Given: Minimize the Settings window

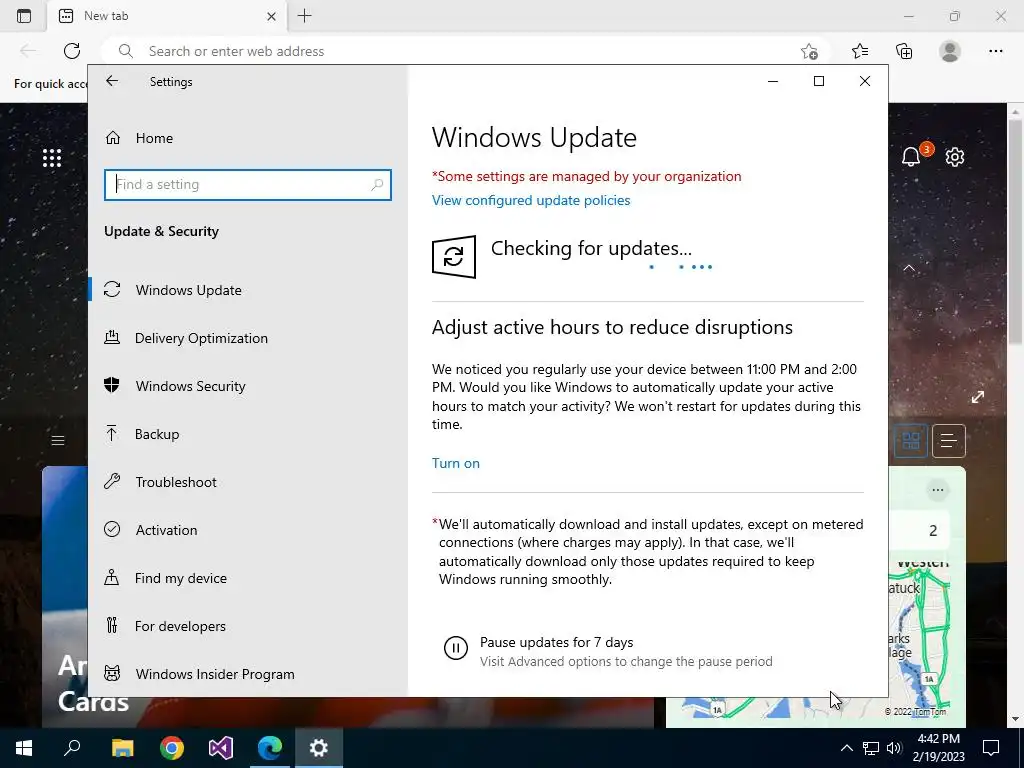Looking at the screenshot, I should point(773,81).
